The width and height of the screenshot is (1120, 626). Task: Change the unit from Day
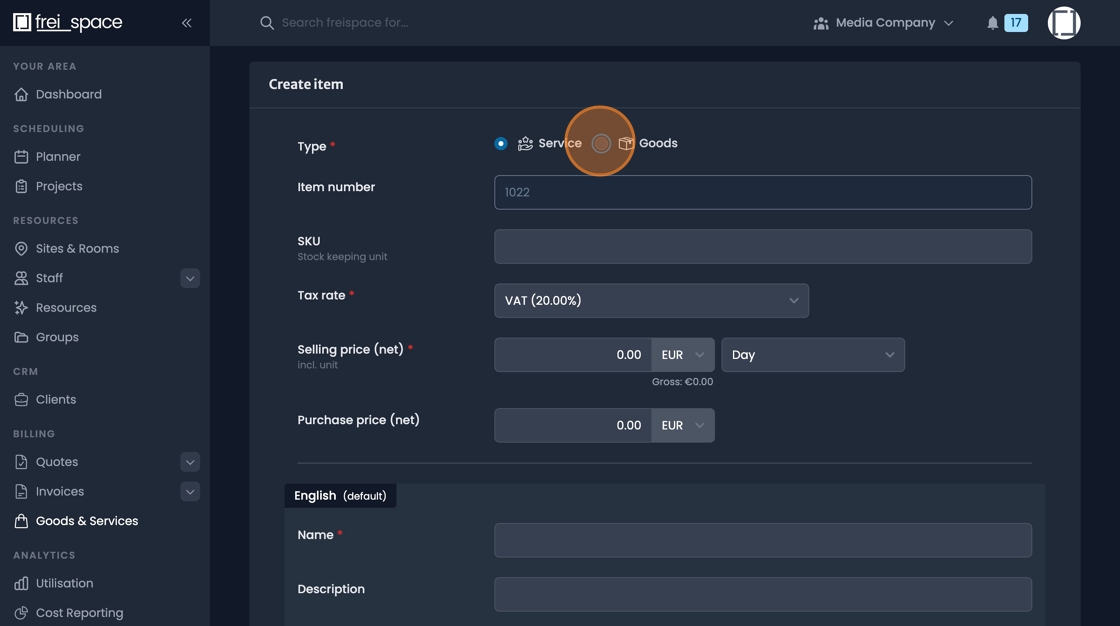(x=812, y=354)
